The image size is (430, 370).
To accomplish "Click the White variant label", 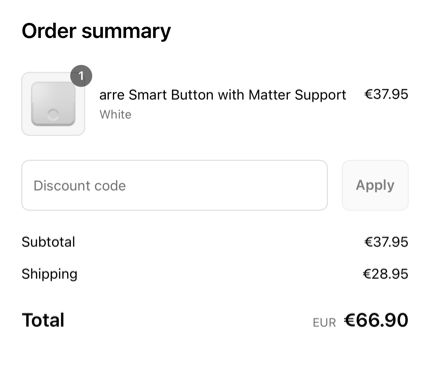I will pos(115,115).
